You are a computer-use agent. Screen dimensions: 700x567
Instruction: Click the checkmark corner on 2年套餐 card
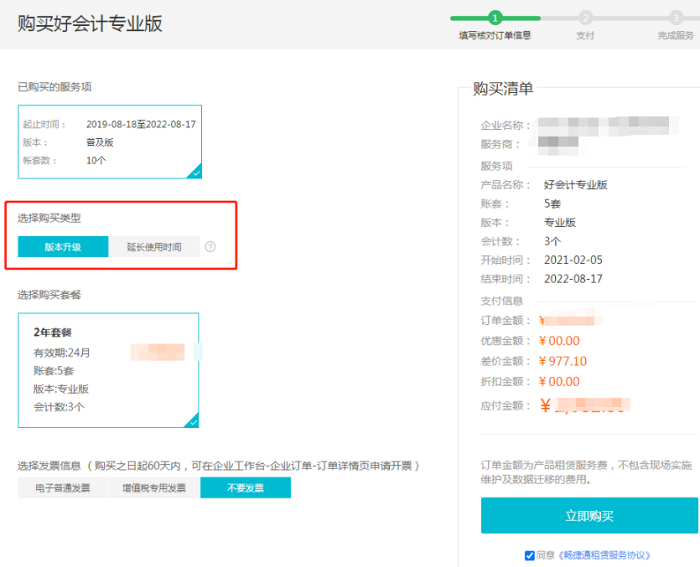(x=192, y=421)
